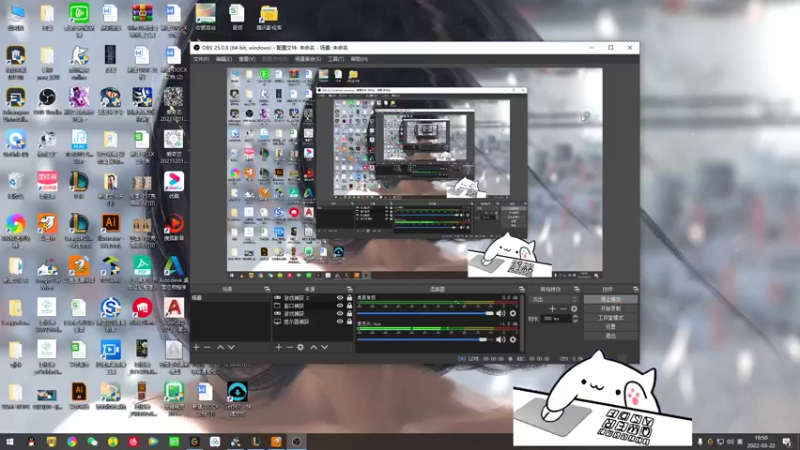Undock the 混音器 panel
The width and height of the screenshot is (800, 450).
click(x=521, y=289)
